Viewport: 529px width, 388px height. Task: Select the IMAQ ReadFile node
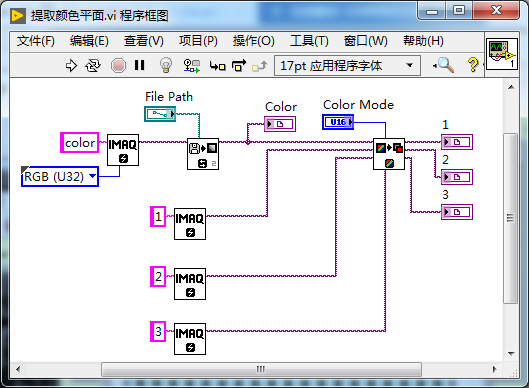203,154
